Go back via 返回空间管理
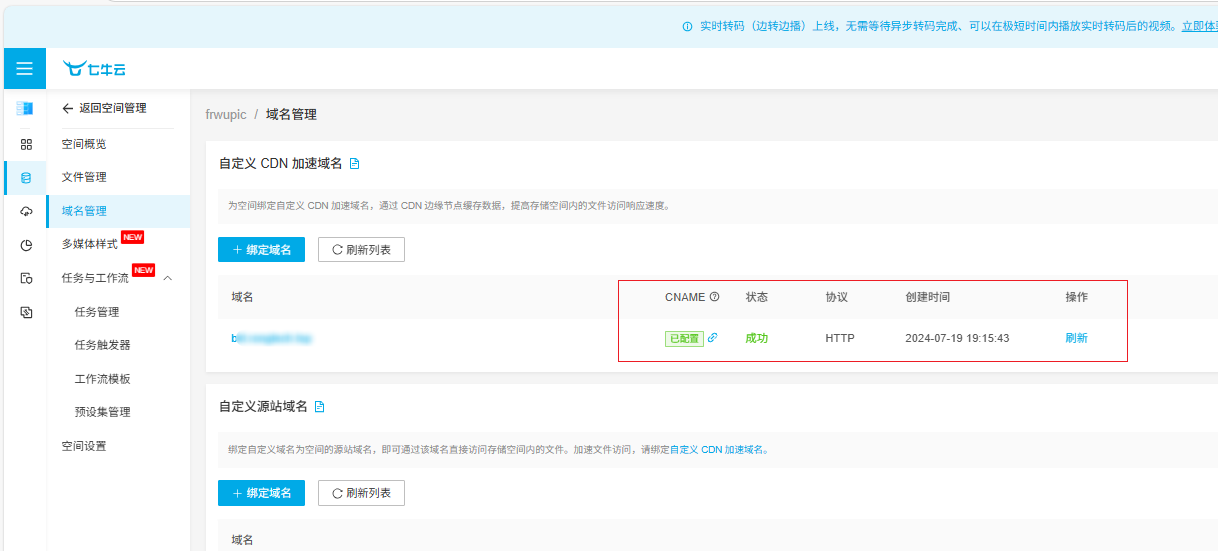The width and height of the screenshot is (1218, 551). (x=104, y=108)
